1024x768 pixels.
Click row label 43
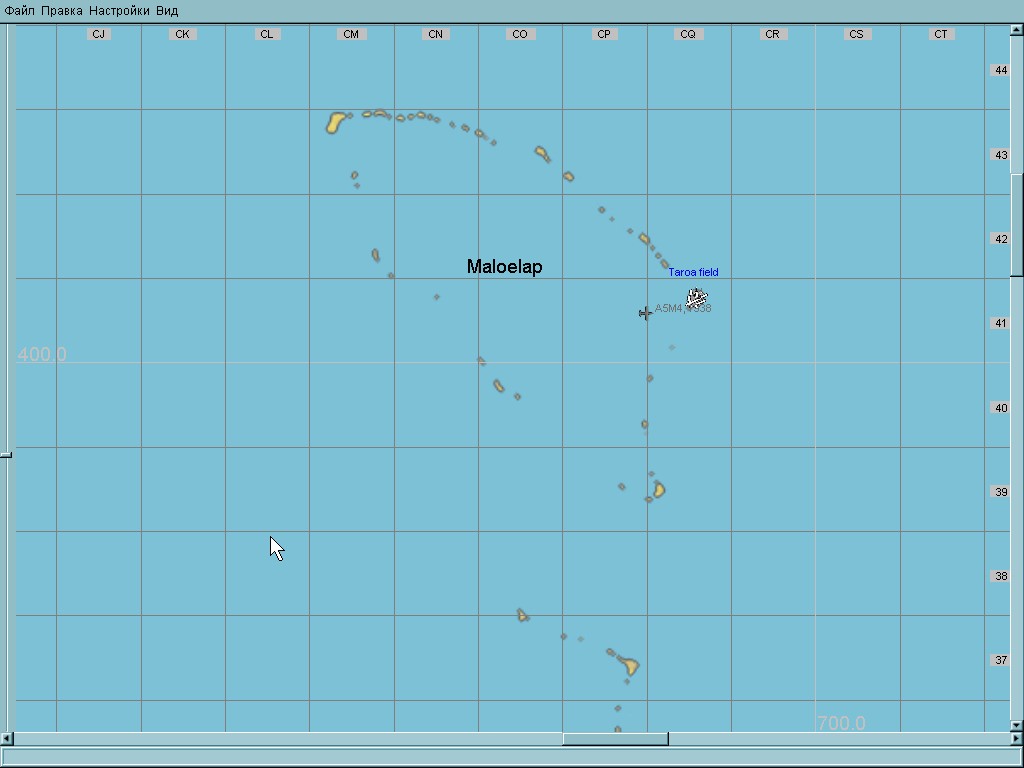[x=1001, y=155]
